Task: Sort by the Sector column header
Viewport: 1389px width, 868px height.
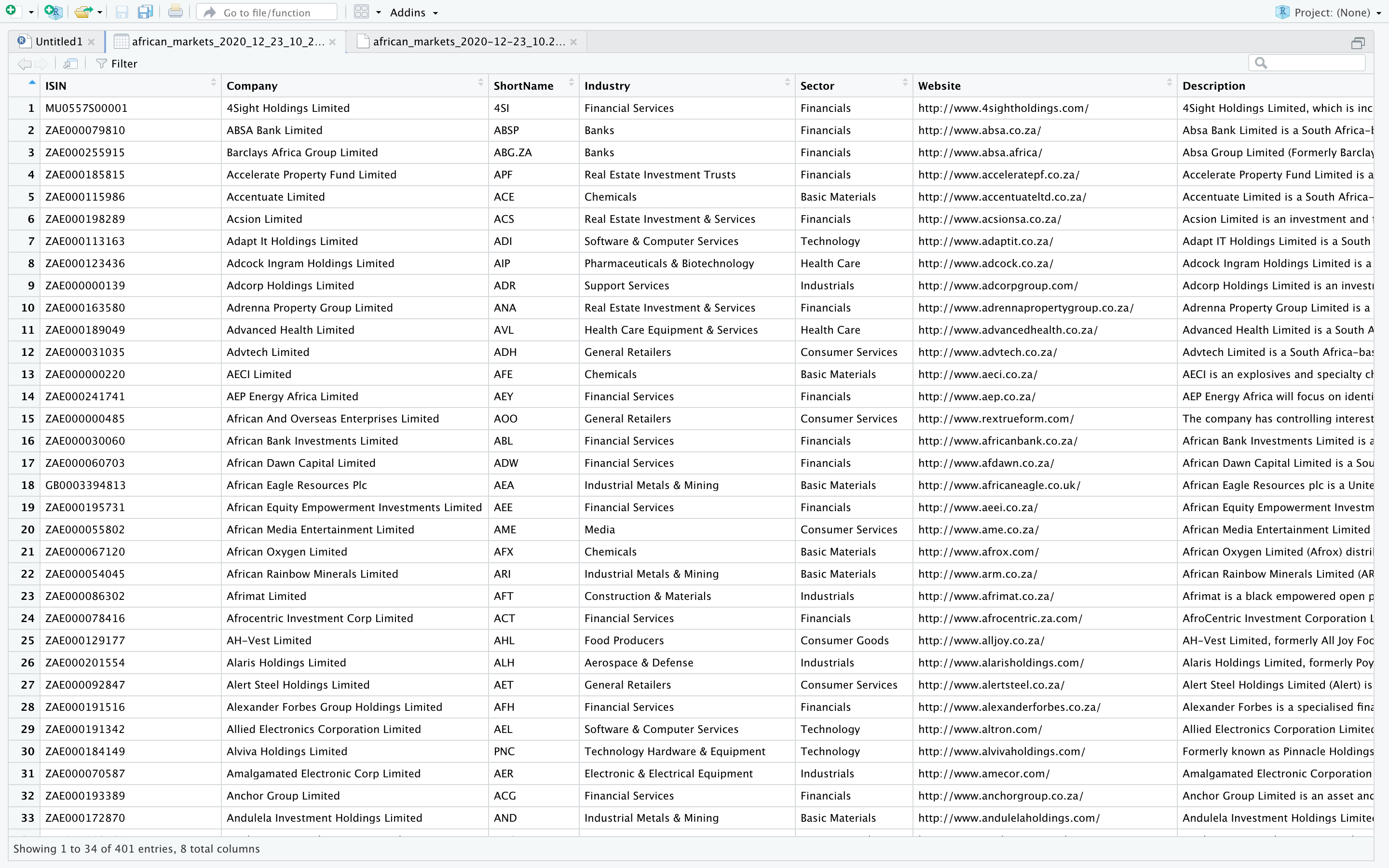Action: (x=854, y=85)
